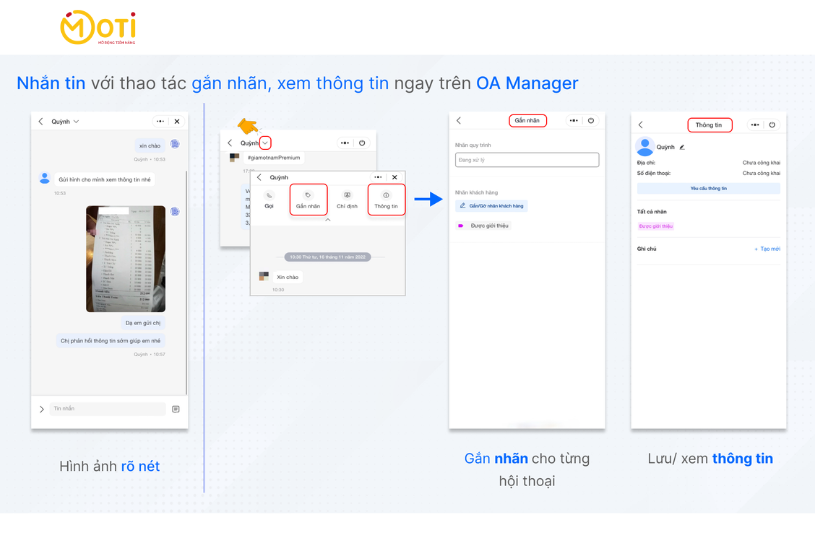Click the MOTI logo

(x=98, y=28)
